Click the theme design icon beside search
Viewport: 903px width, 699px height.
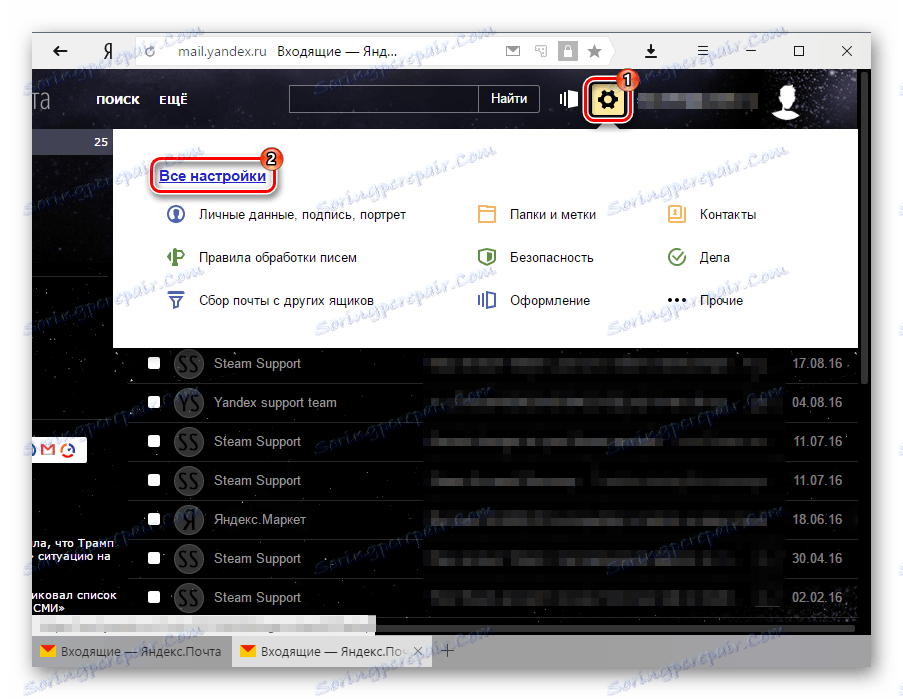[568, 99]
